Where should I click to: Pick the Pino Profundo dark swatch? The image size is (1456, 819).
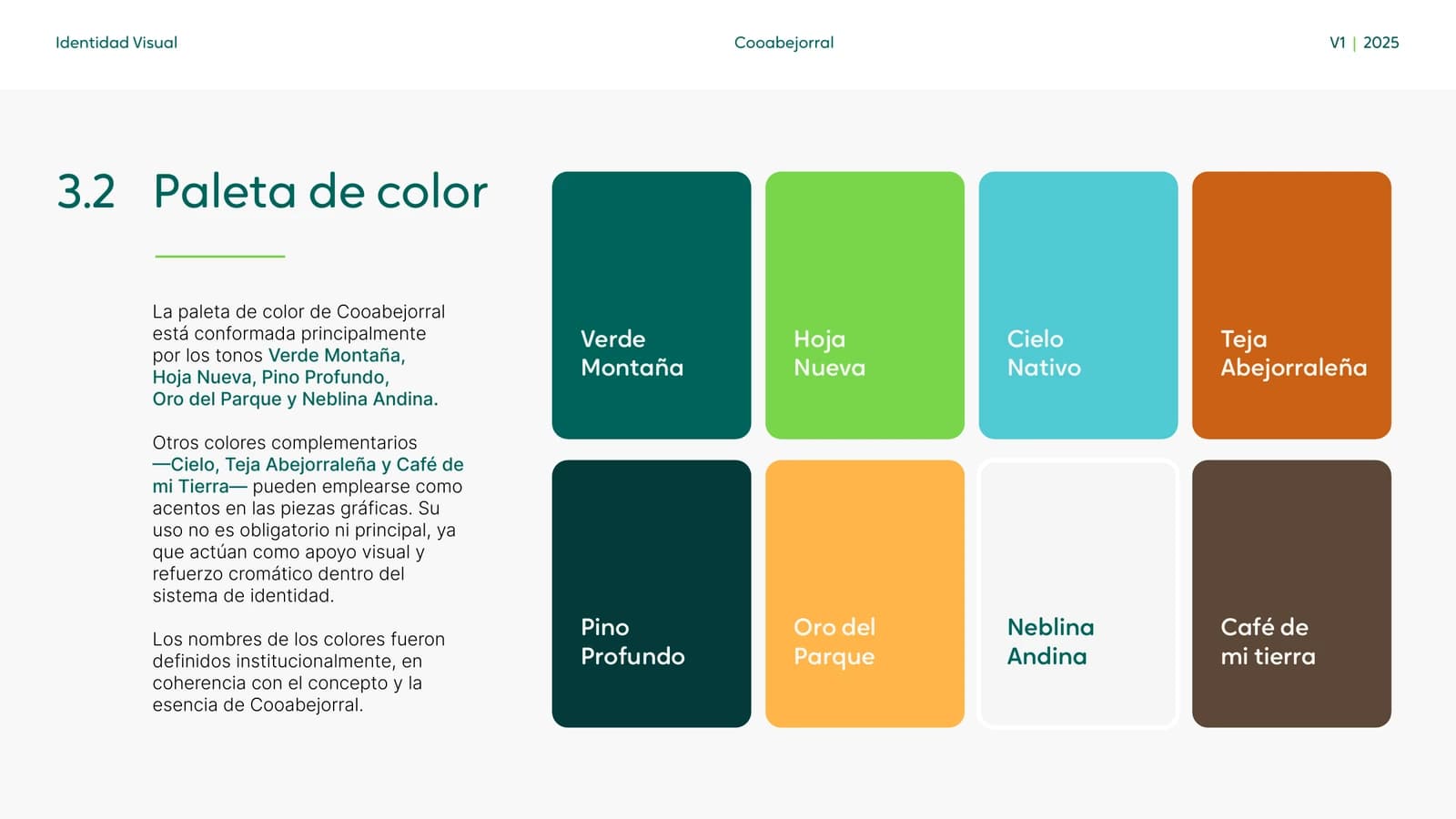pyautogui.click(x=652, y=593)
